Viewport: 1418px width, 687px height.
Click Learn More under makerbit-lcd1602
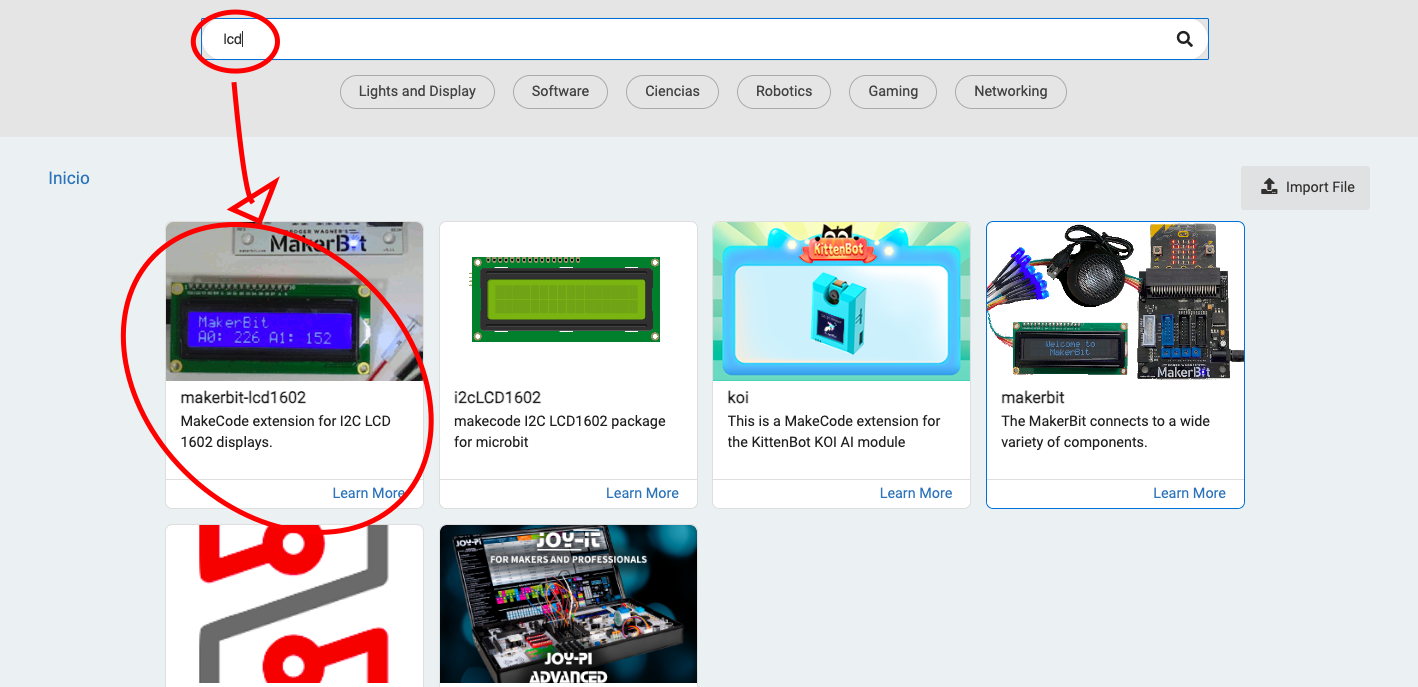[368, 493]
